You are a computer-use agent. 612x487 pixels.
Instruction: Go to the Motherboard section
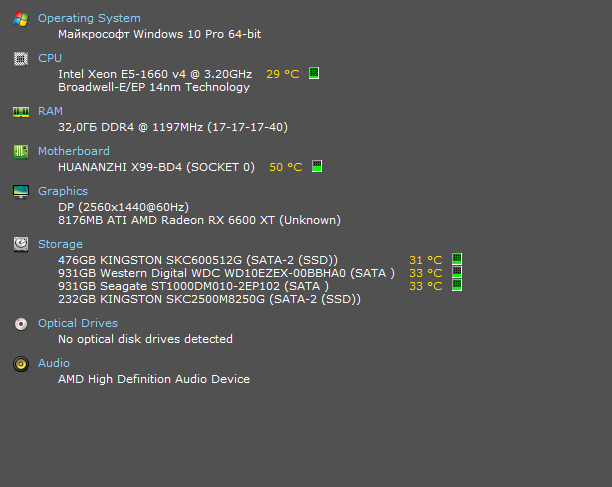(x=74, y=151)
